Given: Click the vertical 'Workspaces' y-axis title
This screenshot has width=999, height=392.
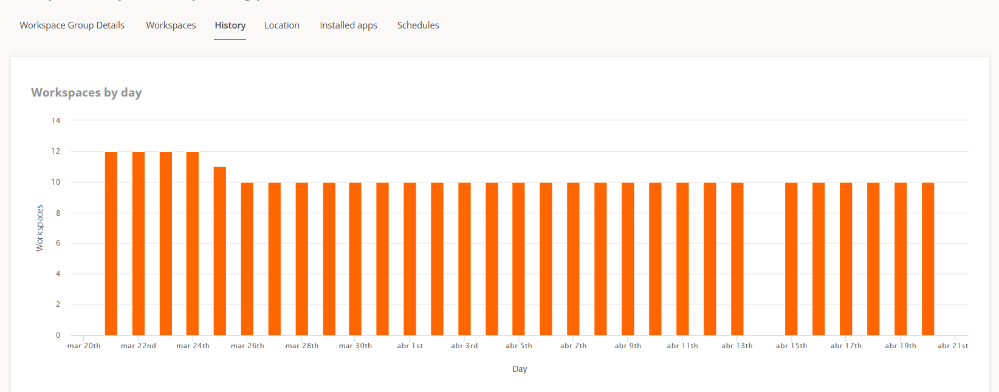Looking at the screenshot, I should pyautogui.click(x=40, y=228).
